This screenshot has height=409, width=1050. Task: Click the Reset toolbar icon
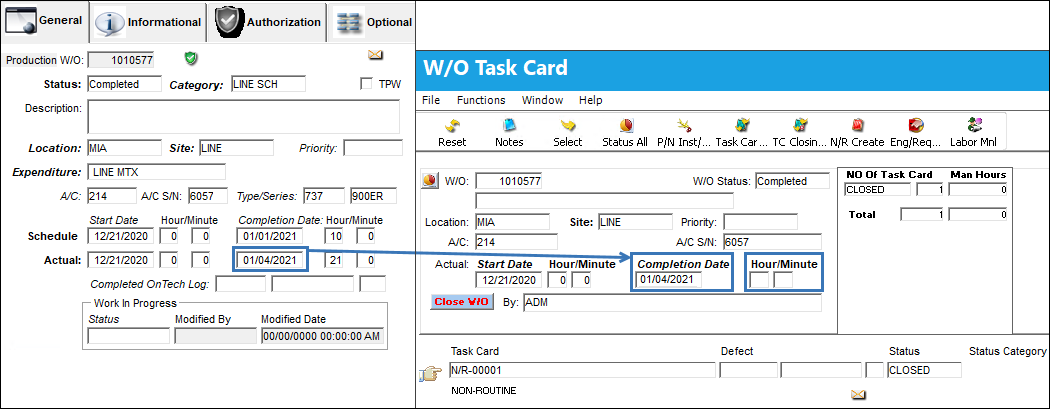click(x=452, y=133)
